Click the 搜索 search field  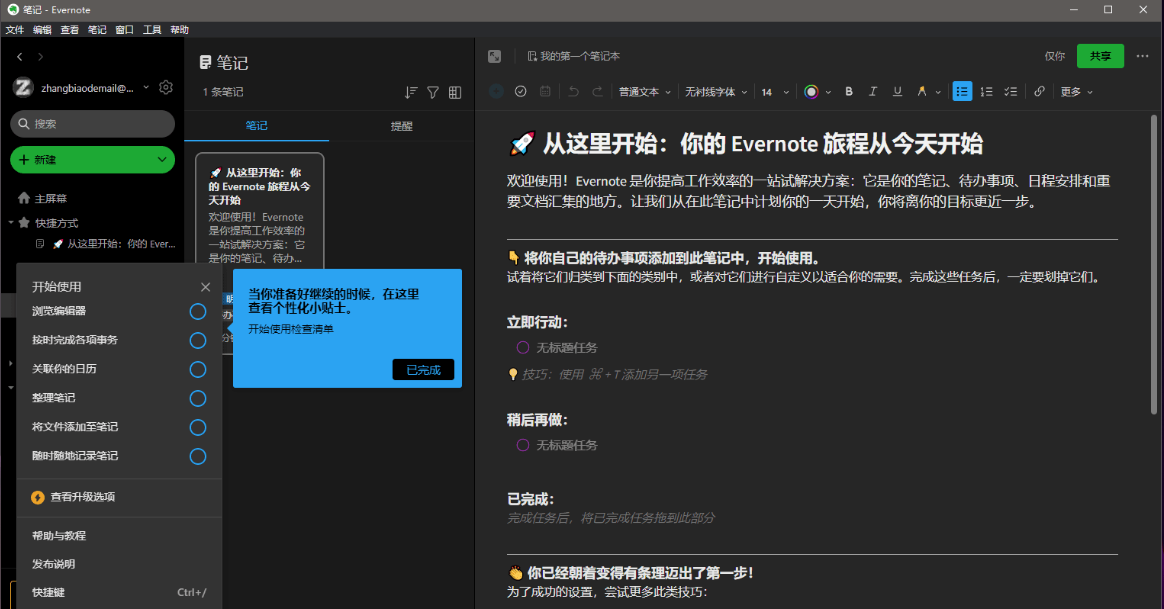pos(92,123)
